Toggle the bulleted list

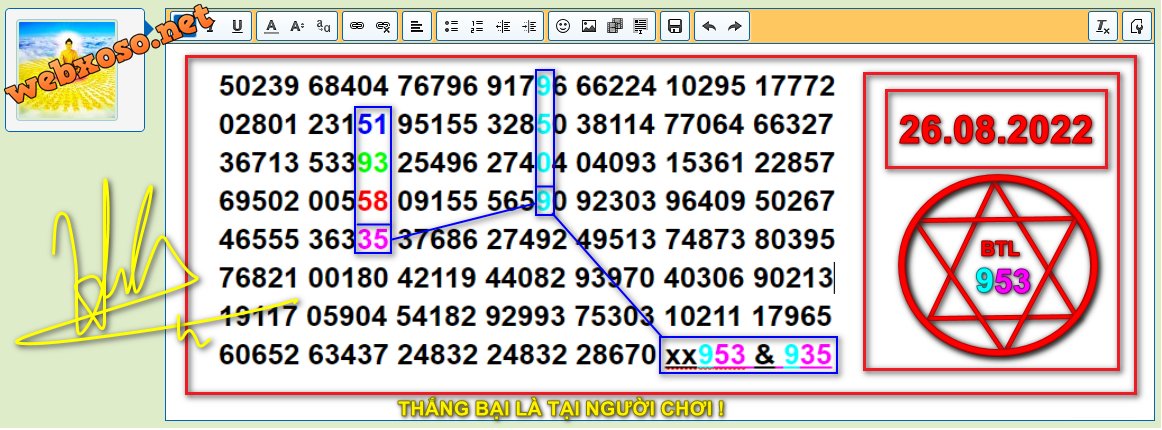point(451,27)
